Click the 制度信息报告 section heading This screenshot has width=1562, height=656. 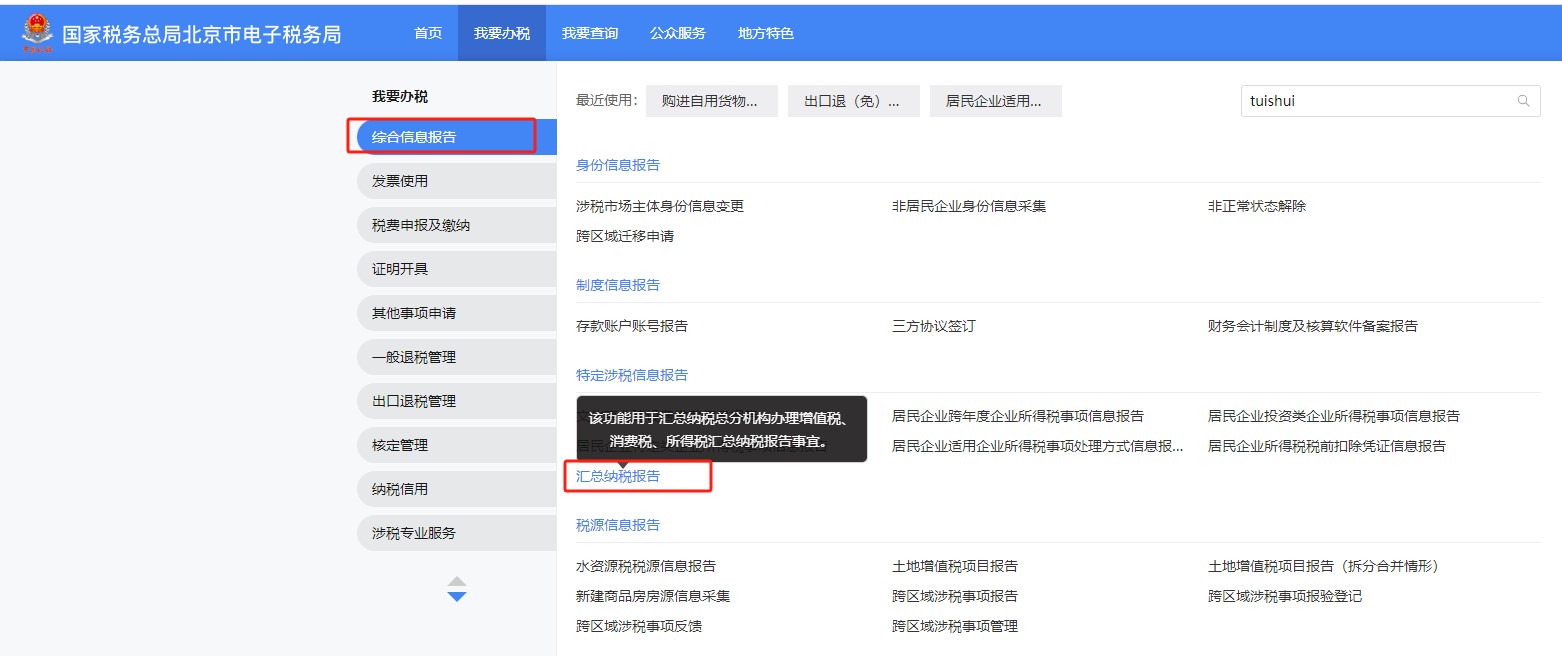coord(618,285)
